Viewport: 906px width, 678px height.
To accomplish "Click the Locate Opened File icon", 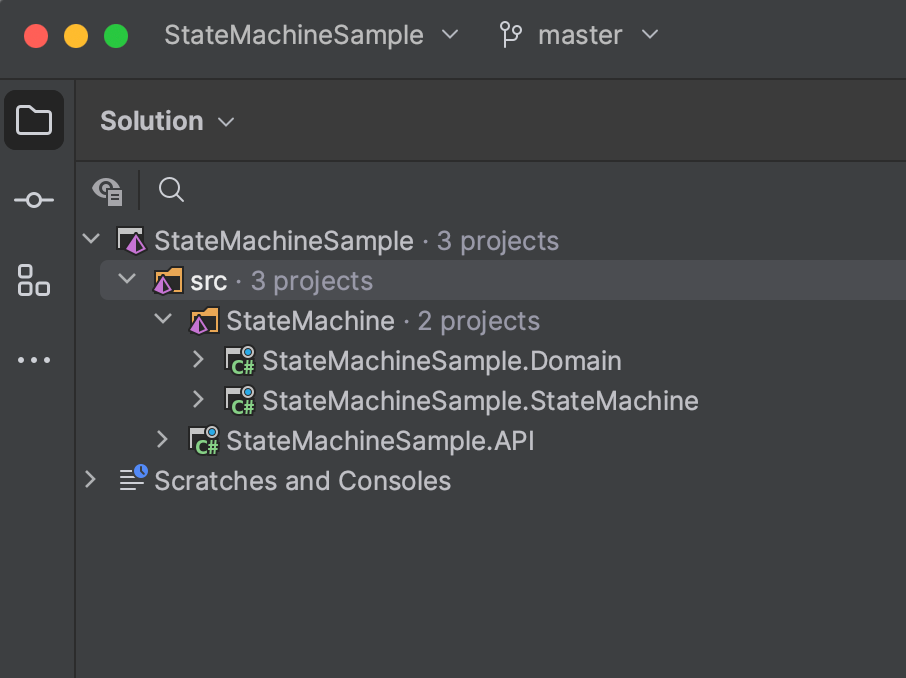I will (107, 190).
